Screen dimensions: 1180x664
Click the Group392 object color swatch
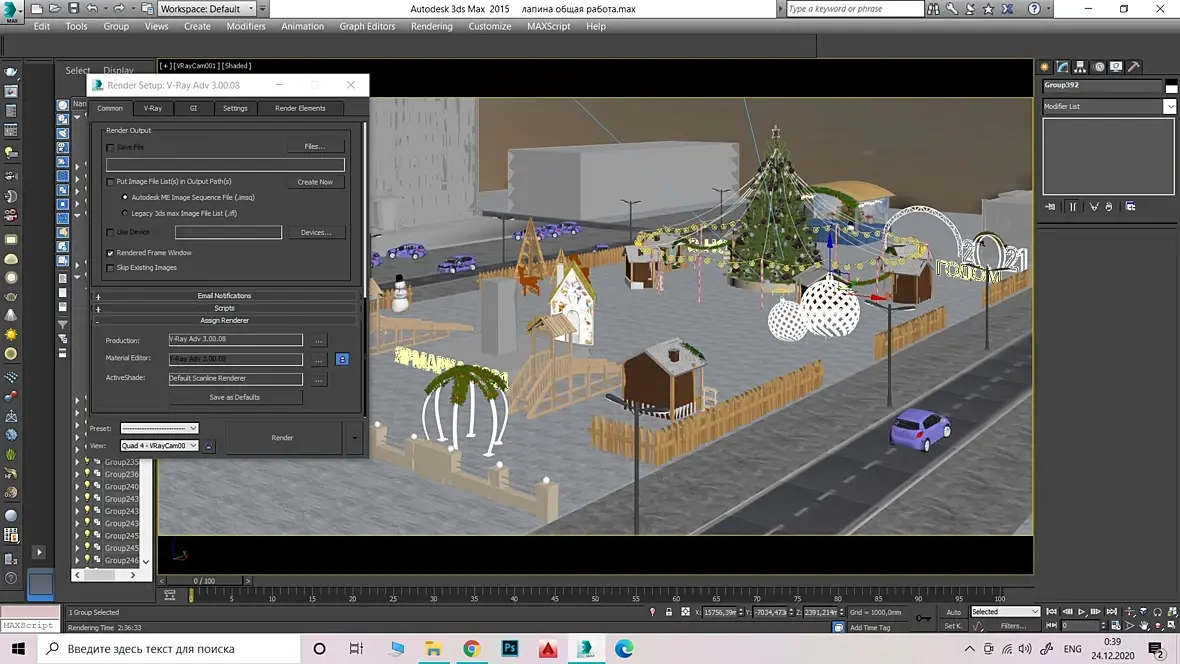[x=1171, y=86]
